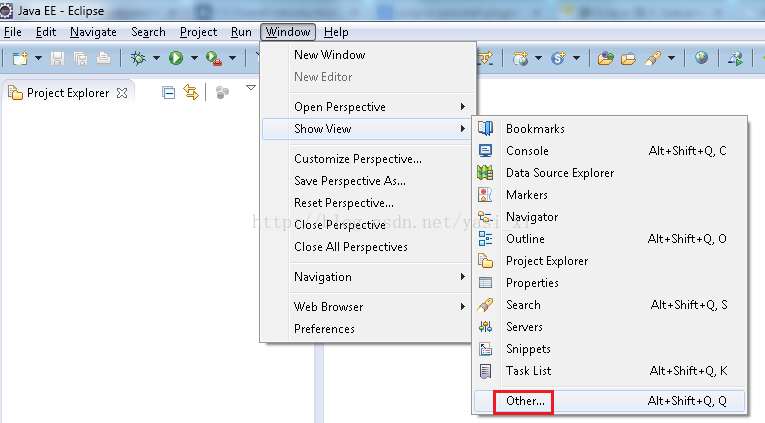Close the open Window menu
The height and width of the screenshot is (423, 765).
click(x=288, y=32)
